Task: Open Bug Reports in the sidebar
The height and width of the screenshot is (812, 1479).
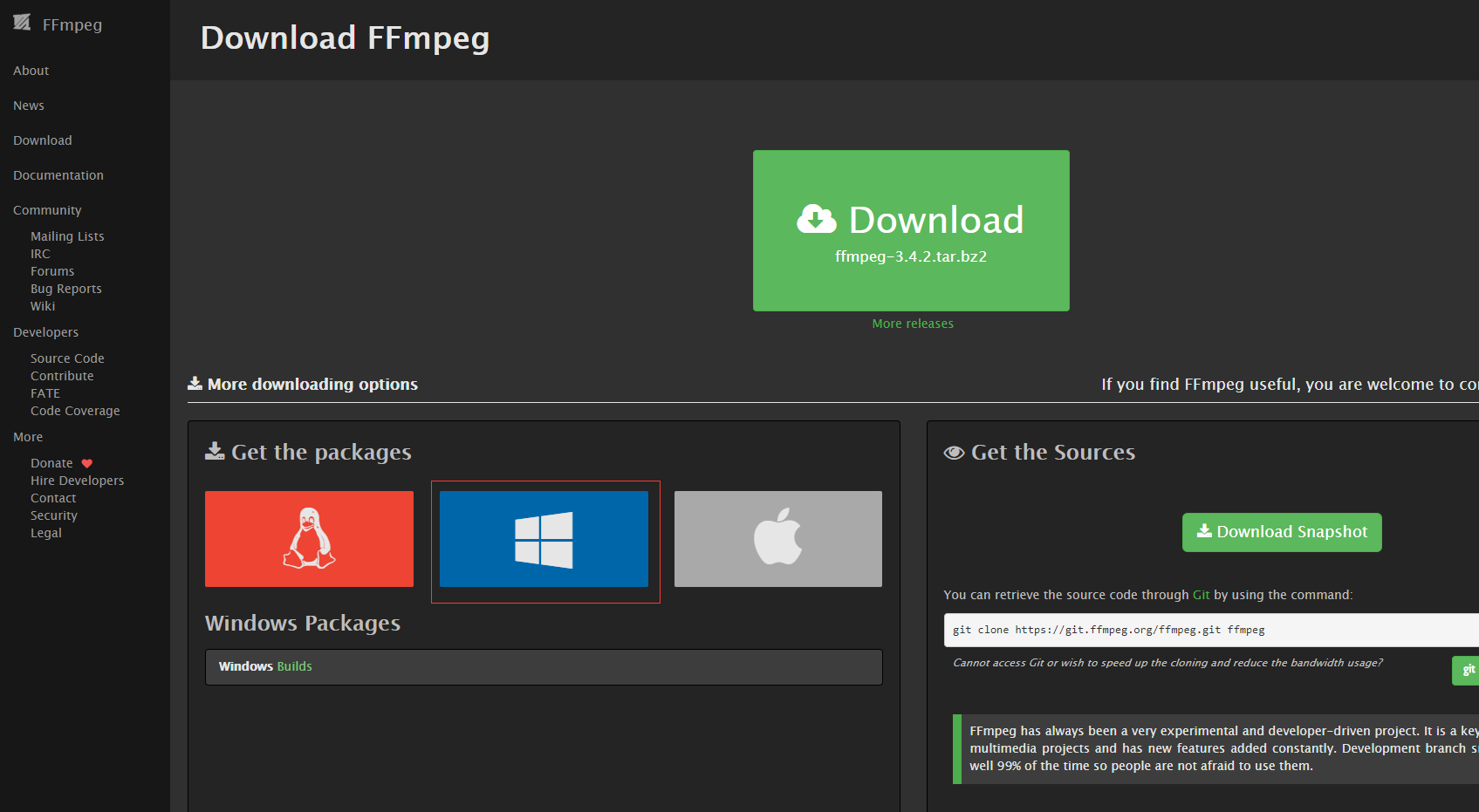Action: point(66,289)
